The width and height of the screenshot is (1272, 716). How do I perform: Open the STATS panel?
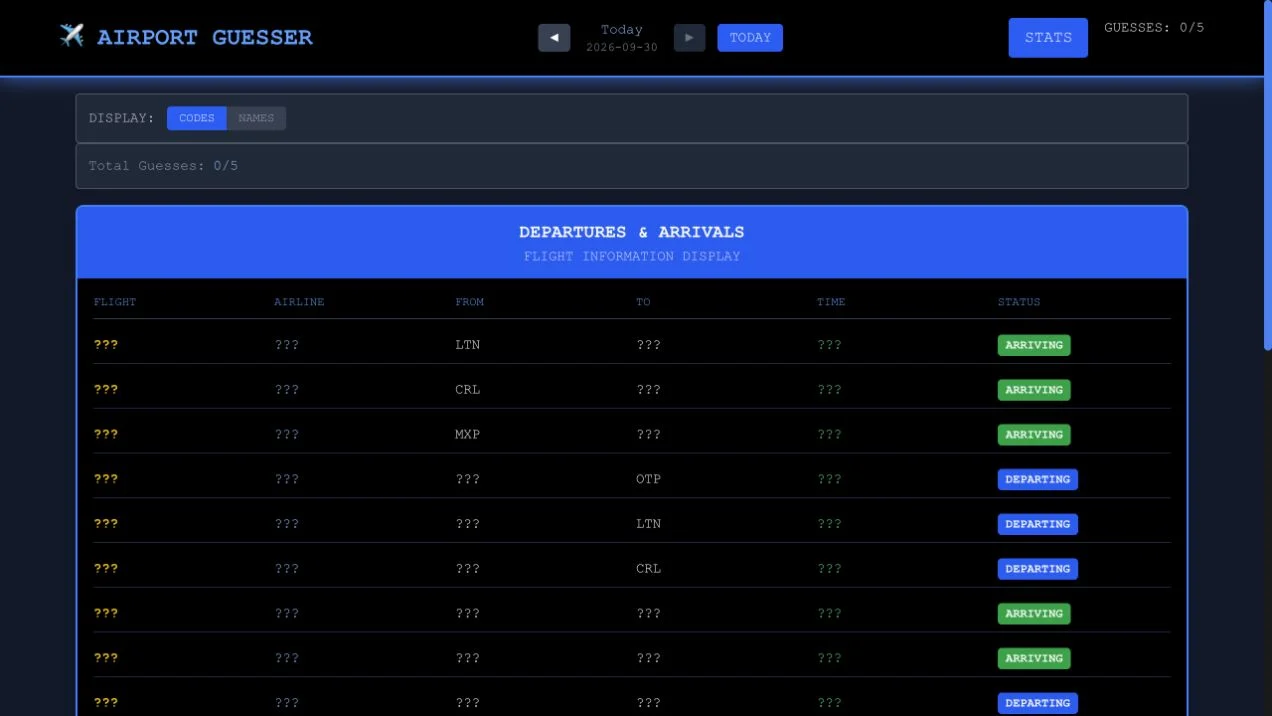(1048, 38)
